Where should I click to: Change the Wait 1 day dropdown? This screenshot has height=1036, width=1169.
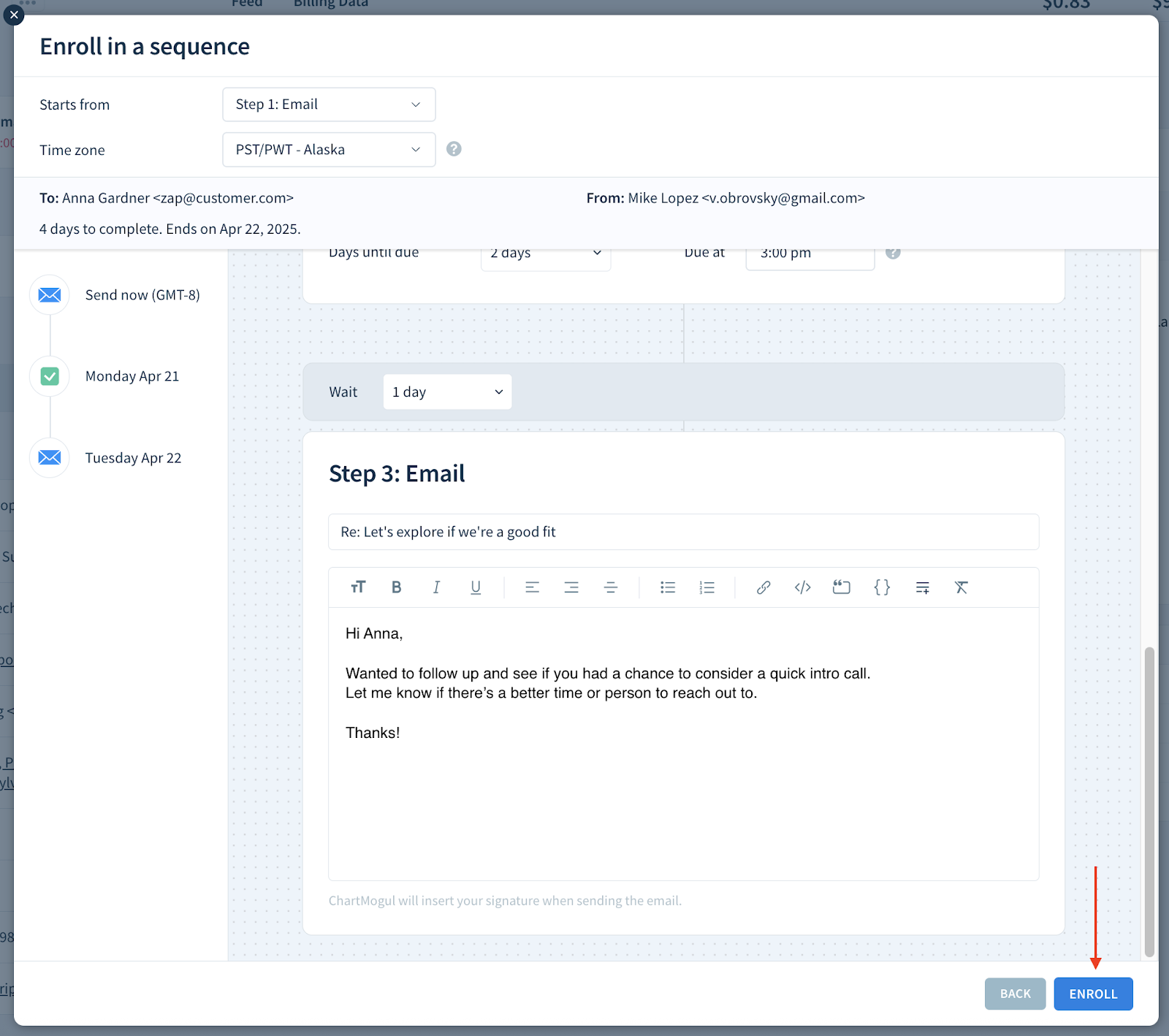447,392
